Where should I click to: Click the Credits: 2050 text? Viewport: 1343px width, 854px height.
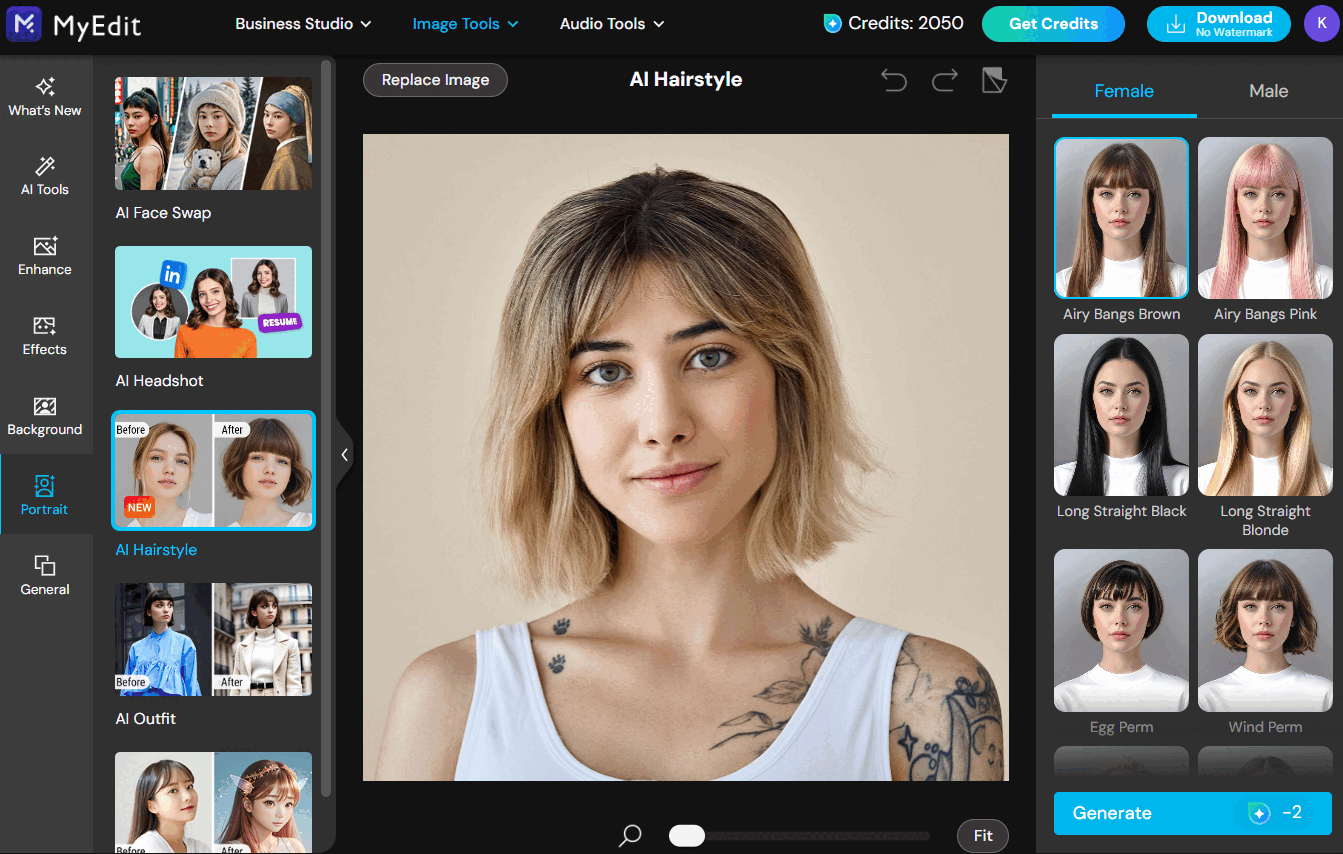[x=906, y=23]
